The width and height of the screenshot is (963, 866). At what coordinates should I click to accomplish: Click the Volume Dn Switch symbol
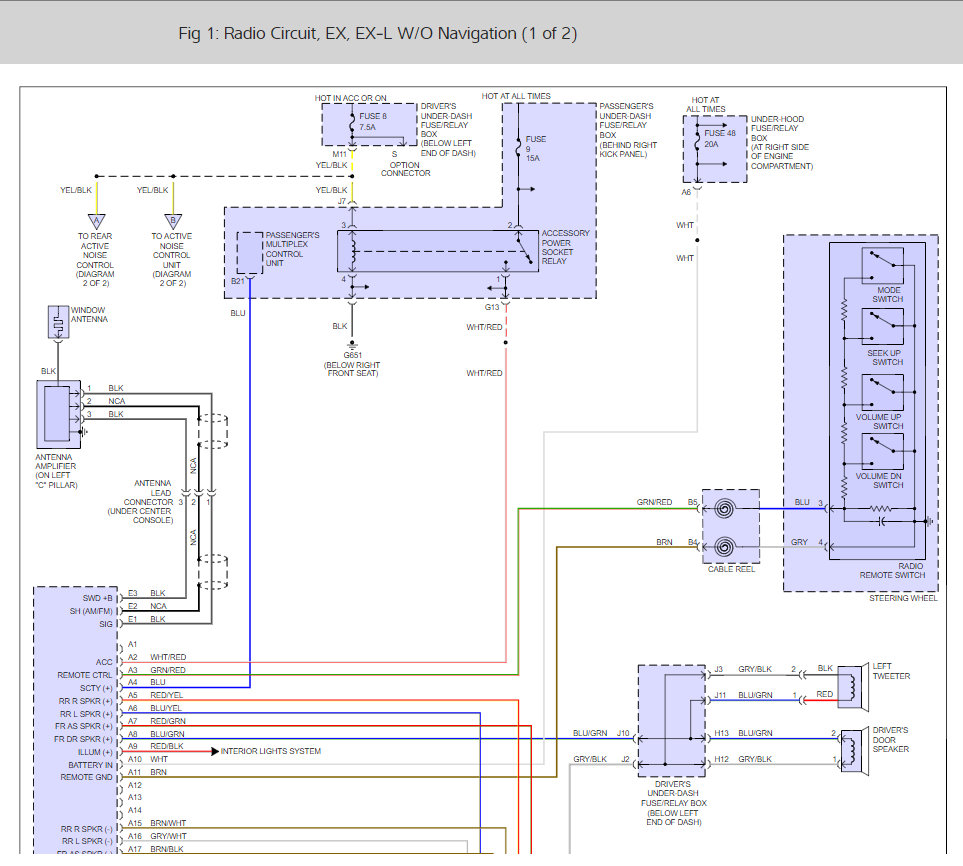point(883,451)
